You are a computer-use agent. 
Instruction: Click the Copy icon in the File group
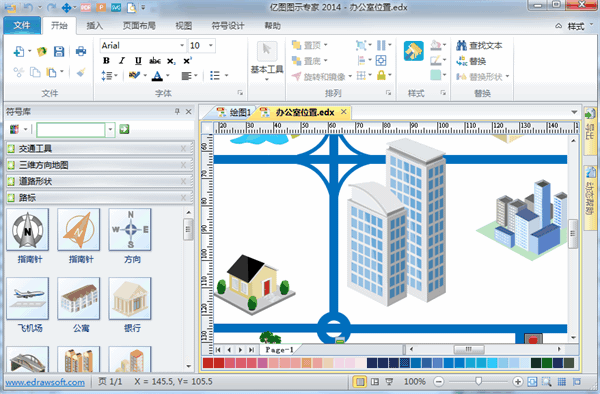click(35, 72)
